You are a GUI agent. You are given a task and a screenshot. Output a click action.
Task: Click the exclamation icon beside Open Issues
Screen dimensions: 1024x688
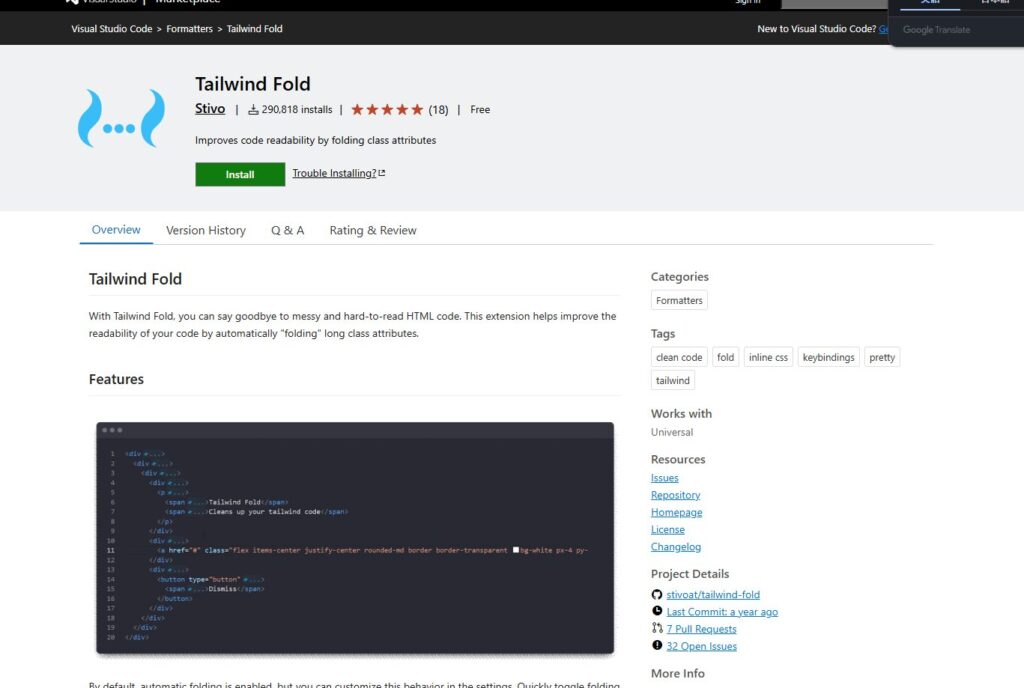pos(657,646)
